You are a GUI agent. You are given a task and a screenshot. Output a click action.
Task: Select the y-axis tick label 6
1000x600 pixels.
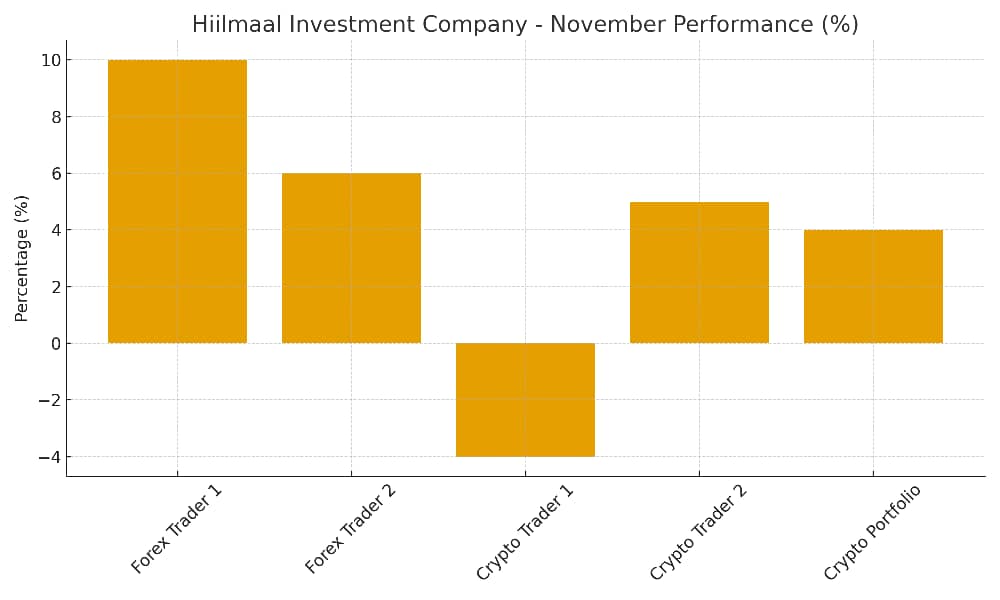[55, 173]
